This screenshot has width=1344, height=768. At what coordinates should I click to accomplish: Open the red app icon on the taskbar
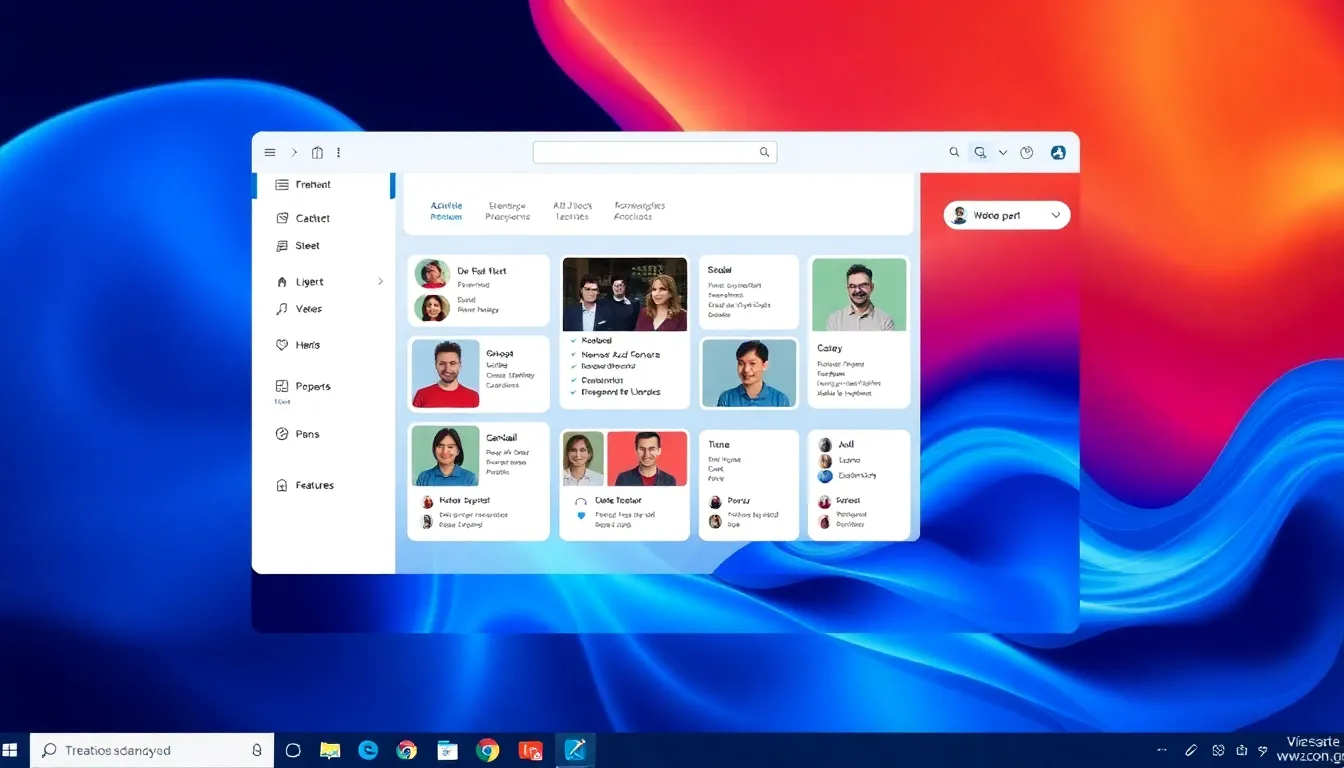click(x=530, y=750)
